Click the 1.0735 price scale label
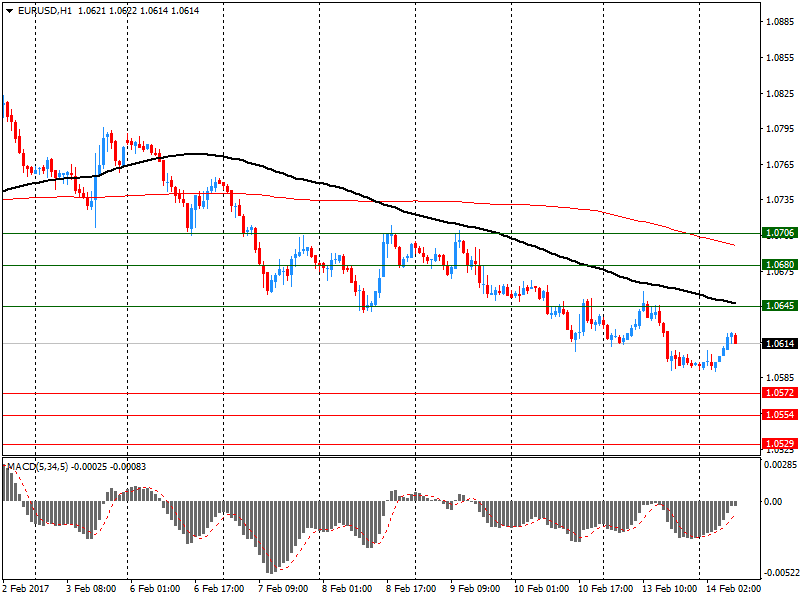The image size is (800, 600). (x=780, y=199)
